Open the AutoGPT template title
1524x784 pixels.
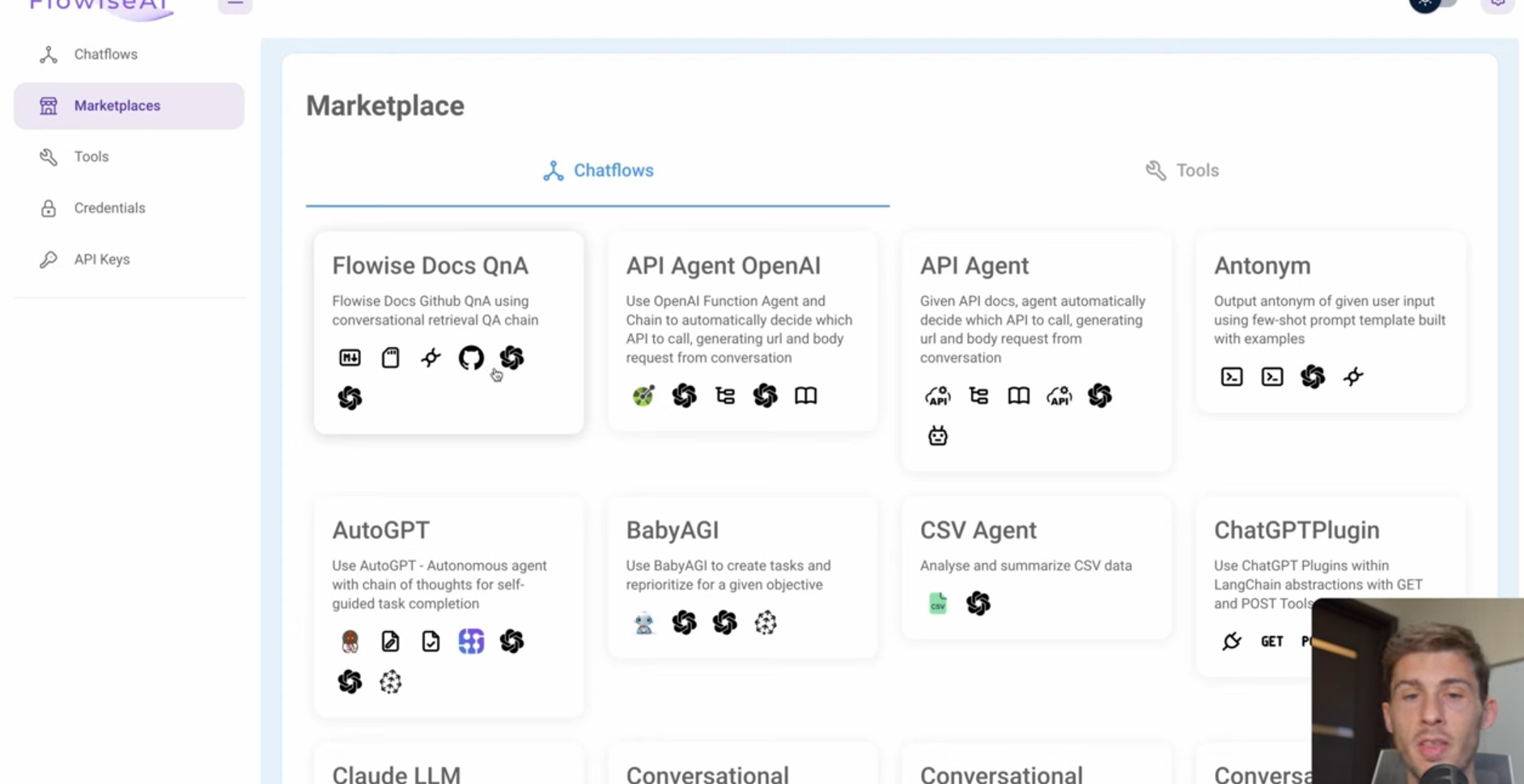point(380,530)
